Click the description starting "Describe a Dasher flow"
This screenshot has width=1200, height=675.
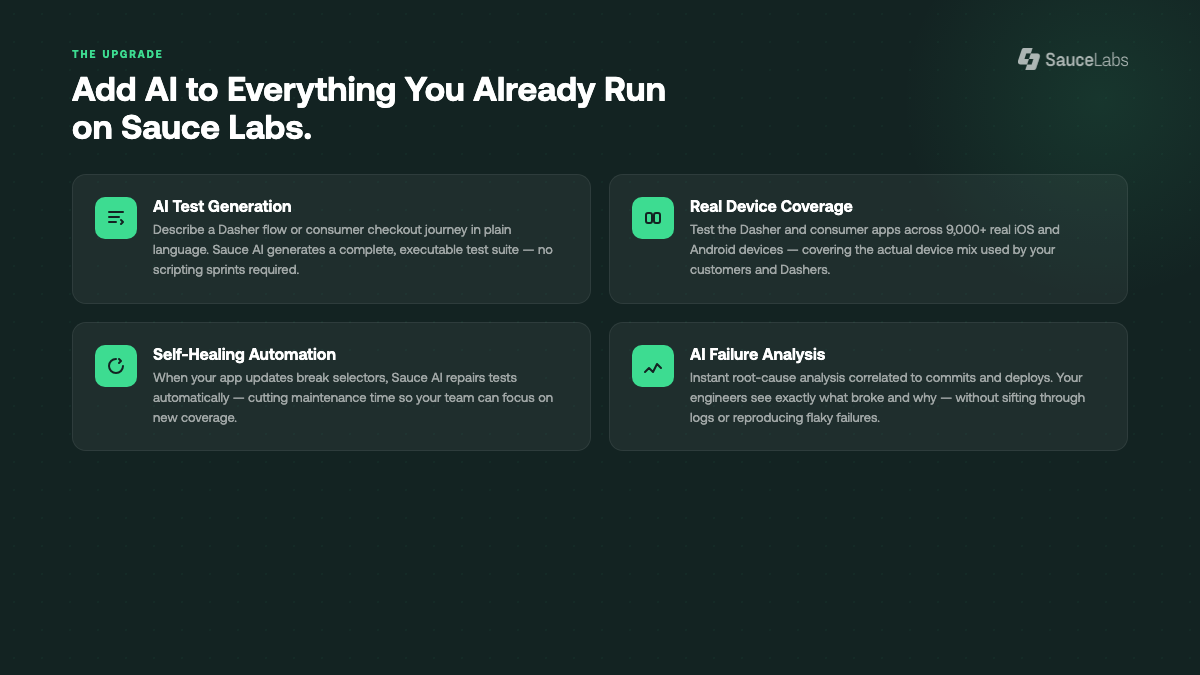point(353,250)
